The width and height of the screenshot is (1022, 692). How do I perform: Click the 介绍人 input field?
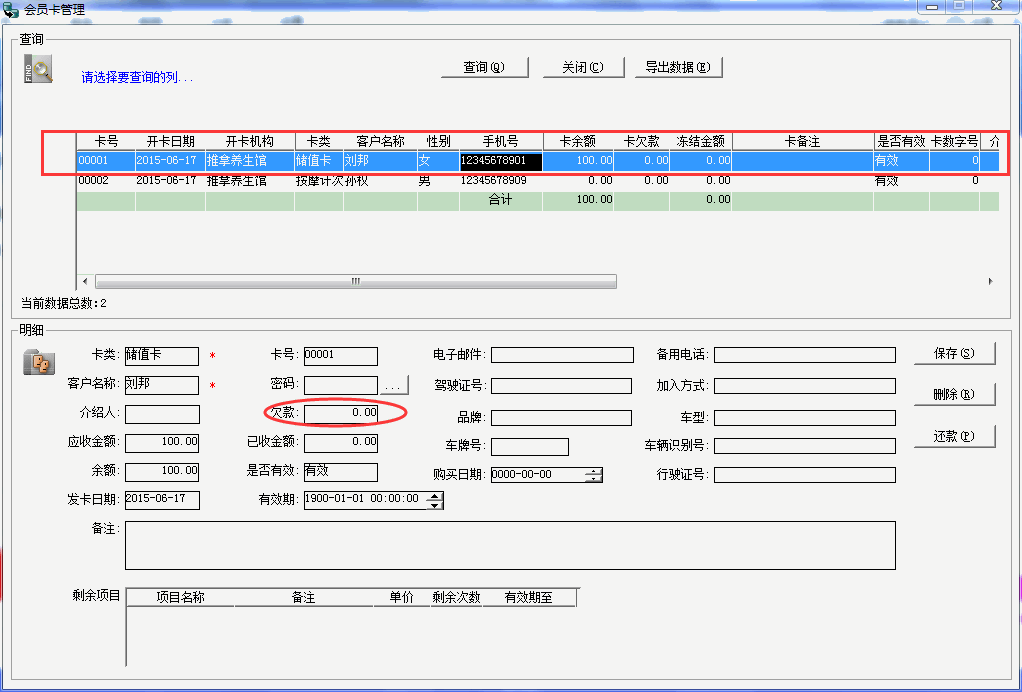coord(162,414)
